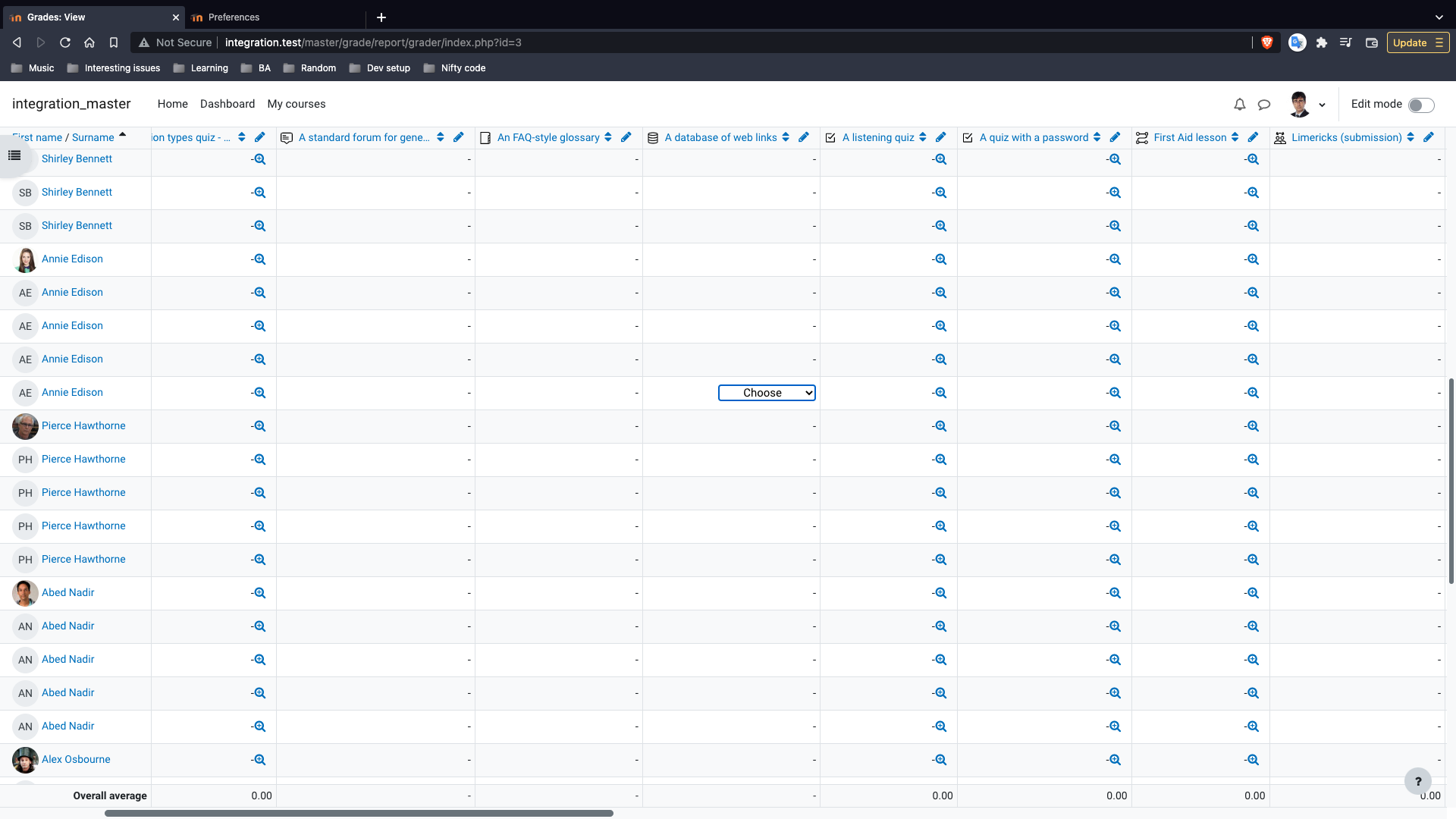Edit An FAQ-style glossary pencil icon
The width and height of the screenshot is (1456, 819).
(626, 137)
